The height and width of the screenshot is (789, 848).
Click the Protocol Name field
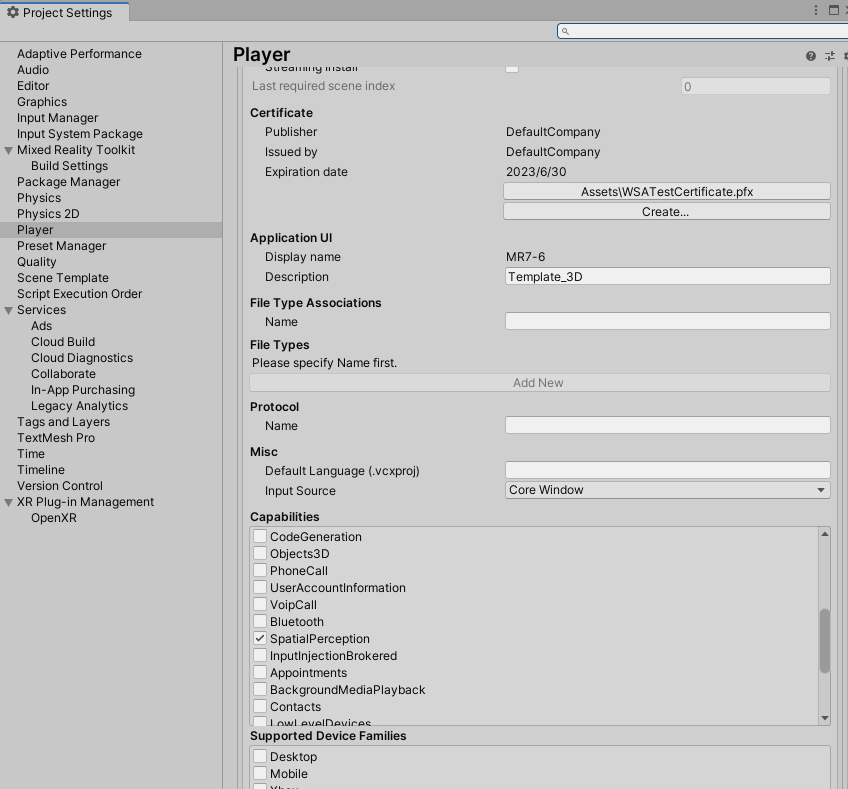pos(667,425)
